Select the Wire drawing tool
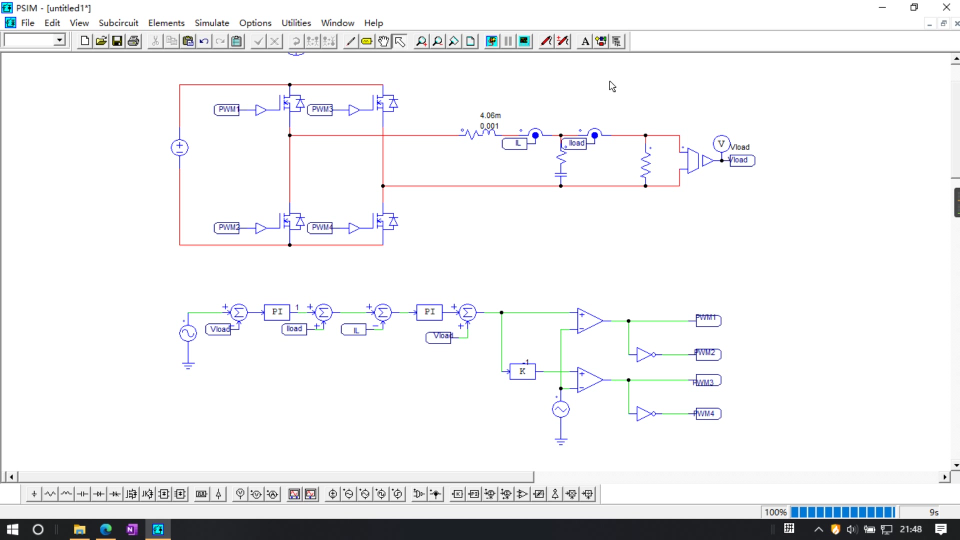Screen dimensions: 960x540 (x=350, y=41)
